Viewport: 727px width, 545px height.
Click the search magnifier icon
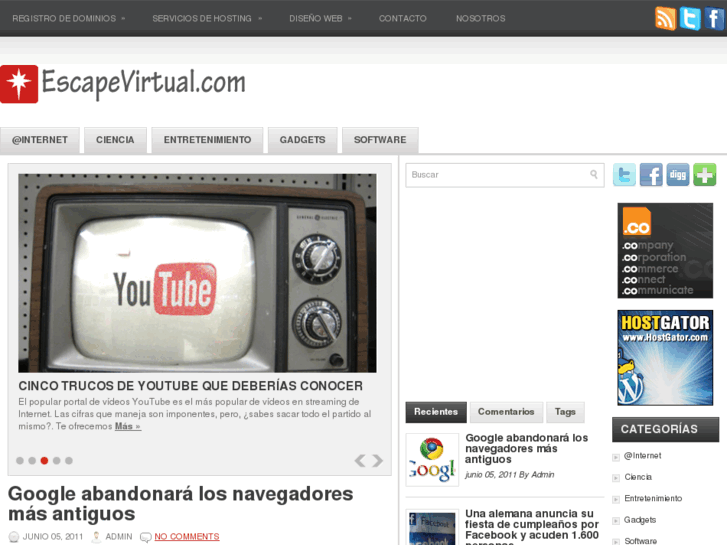click(x=594, y=174)
